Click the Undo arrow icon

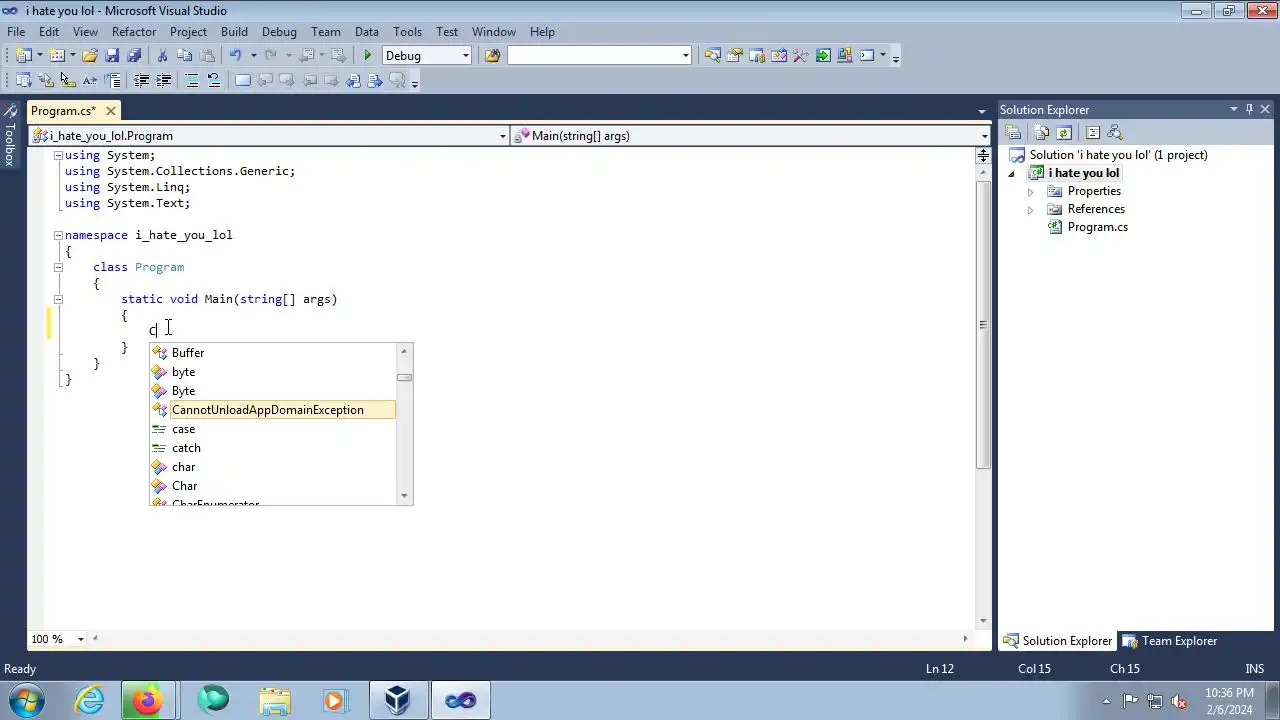point(235,56)
